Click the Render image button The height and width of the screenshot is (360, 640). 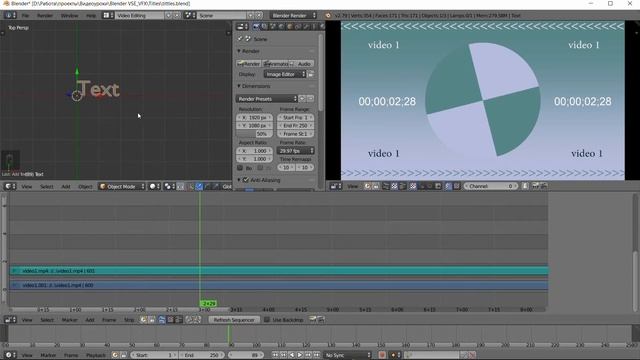click(249, 64)
